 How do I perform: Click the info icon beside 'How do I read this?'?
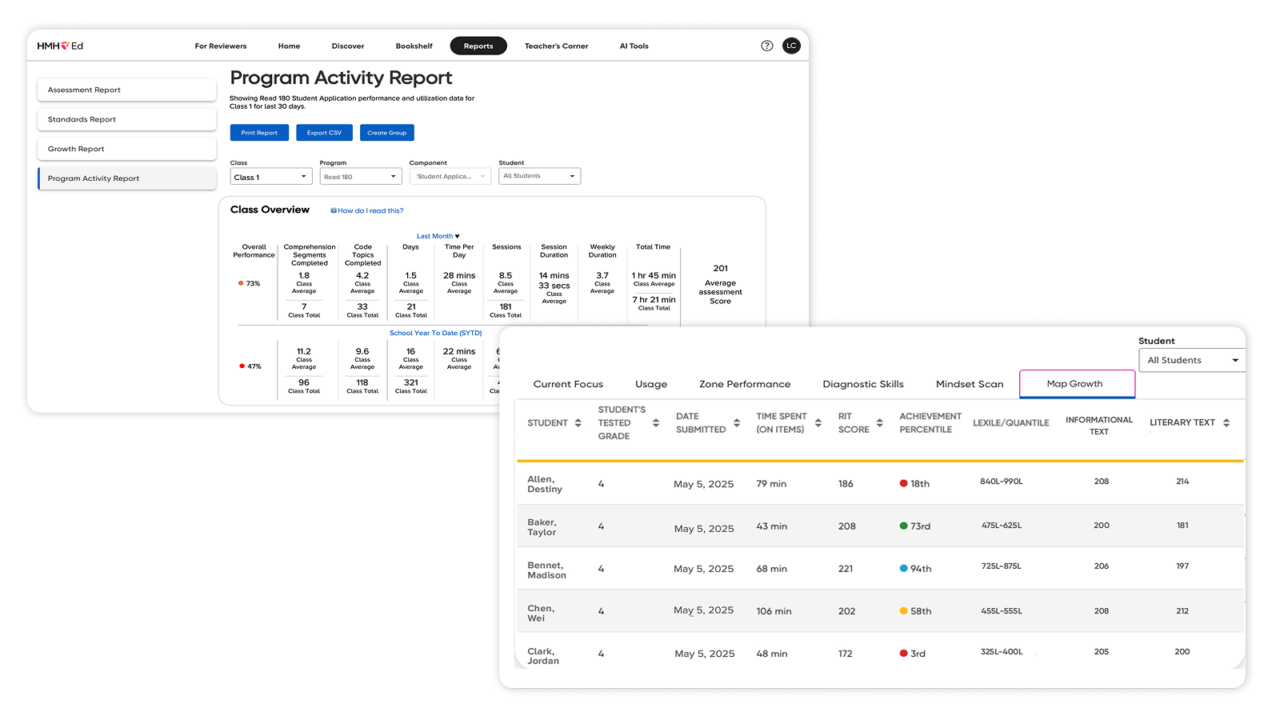pos(334,210)
